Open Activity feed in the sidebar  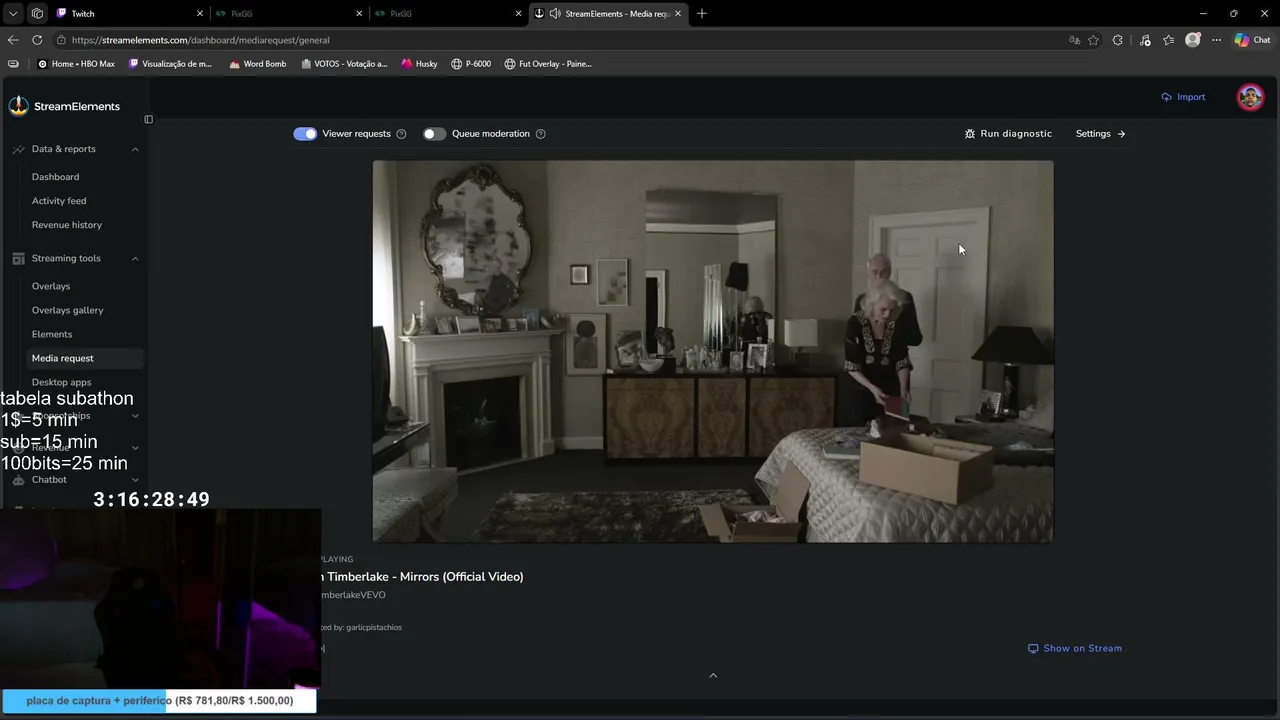click(59, 201)
